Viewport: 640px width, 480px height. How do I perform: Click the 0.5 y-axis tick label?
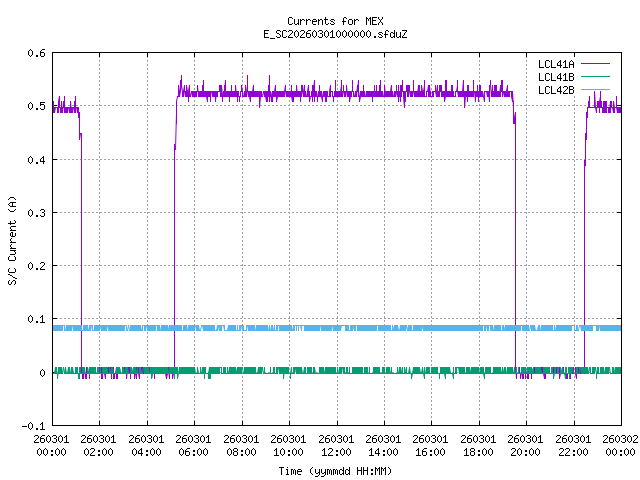[x=36, y=107]
